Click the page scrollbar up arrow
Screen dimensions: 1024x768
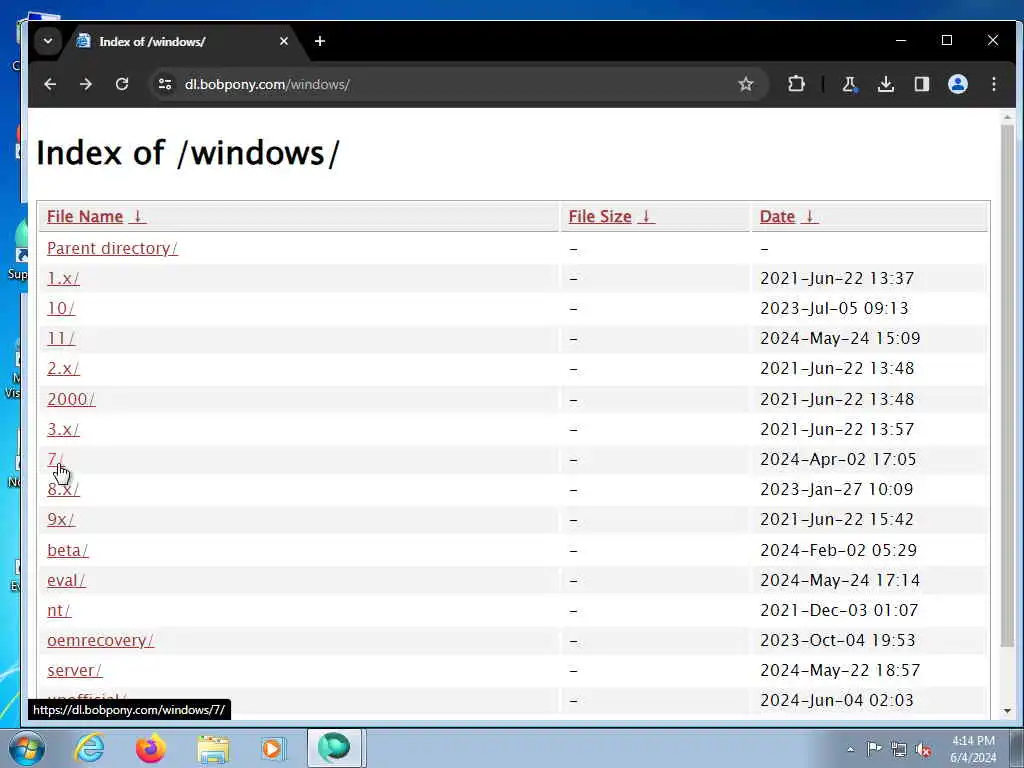[x=1007, y=118]
